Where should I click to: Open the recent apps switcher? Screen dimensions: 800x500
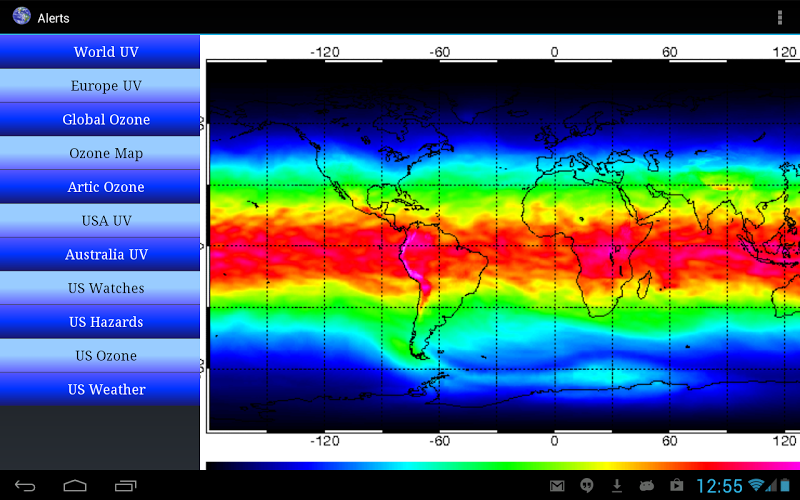126,486
